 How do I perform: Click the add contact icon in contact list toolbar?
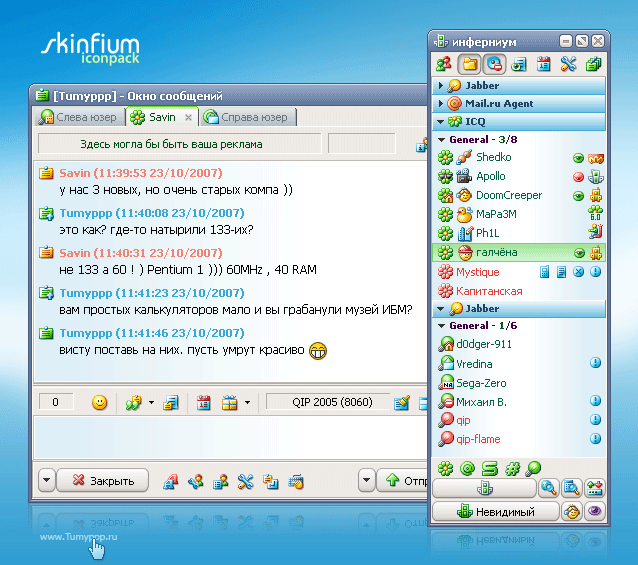pyautogui.click(x=444, y=64)
